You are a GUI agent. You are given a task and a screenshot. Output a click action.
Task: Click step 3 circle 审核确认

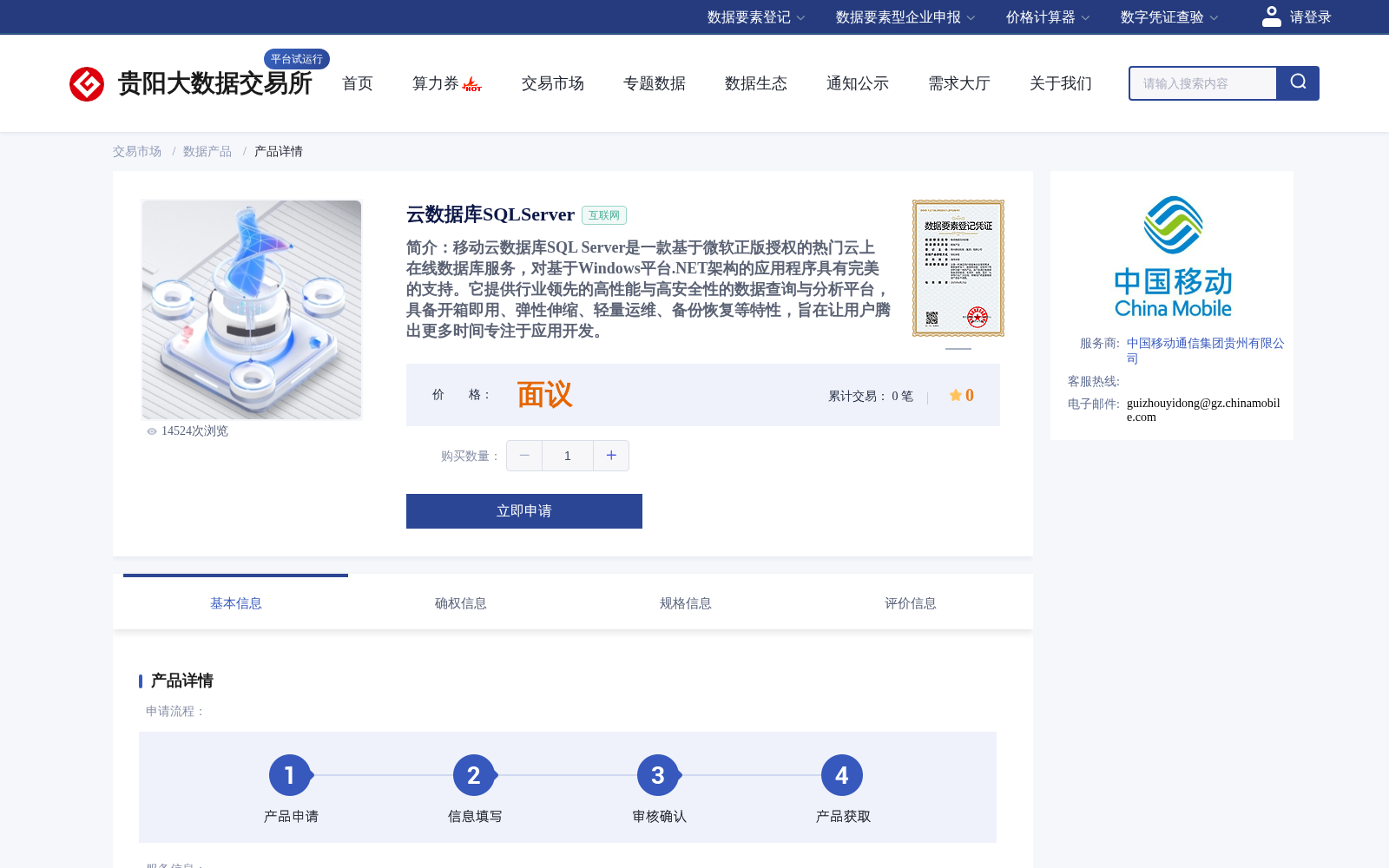(x=658, y=775)
